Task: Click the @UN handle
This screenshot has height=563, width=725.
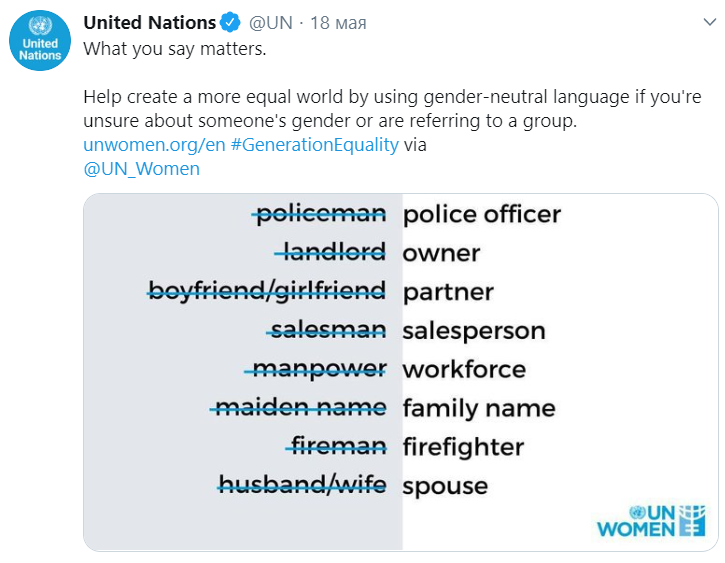Action: 270,22
